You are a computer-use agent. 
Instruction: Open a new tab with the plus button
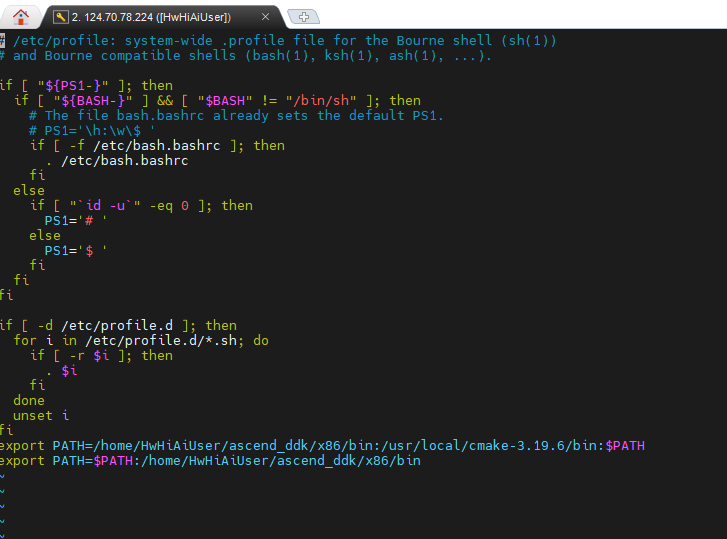point(304,17)
